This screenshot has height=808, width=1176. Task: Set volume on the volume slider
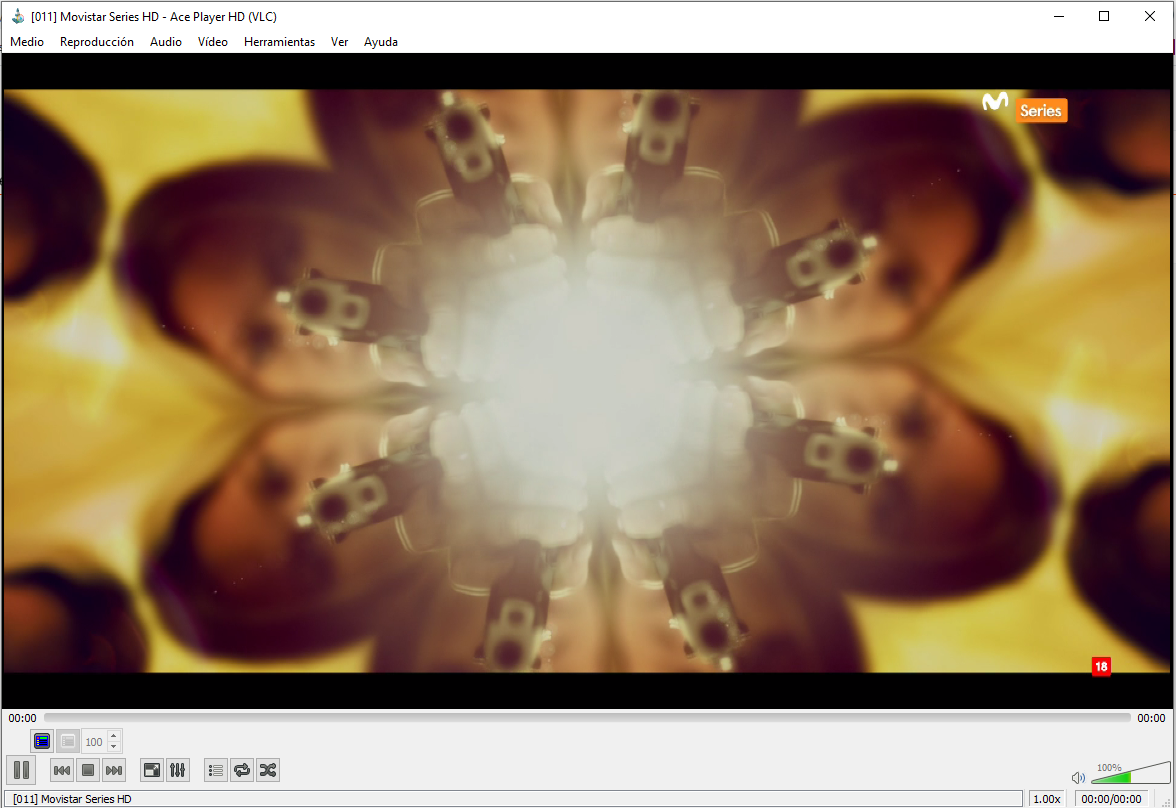[1131, 773]
